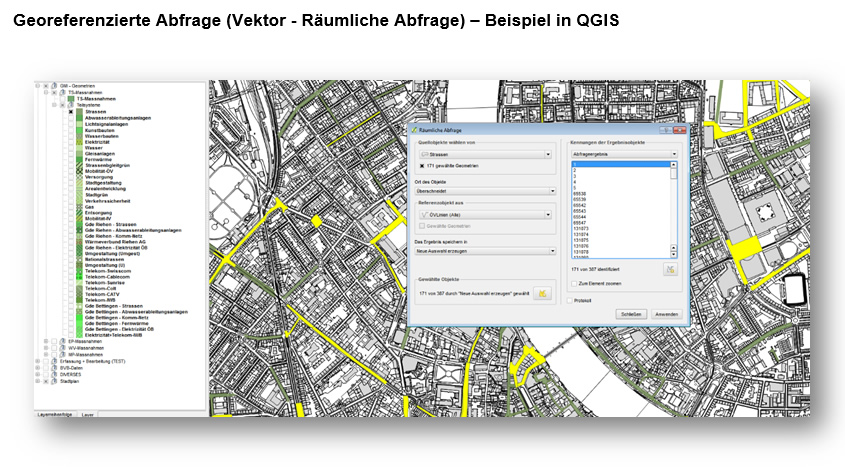Viewport: 845px width, 467px height.
Task: Toggle the '171 gewählte Geometrien' checkbox
Action: [422, 166]
